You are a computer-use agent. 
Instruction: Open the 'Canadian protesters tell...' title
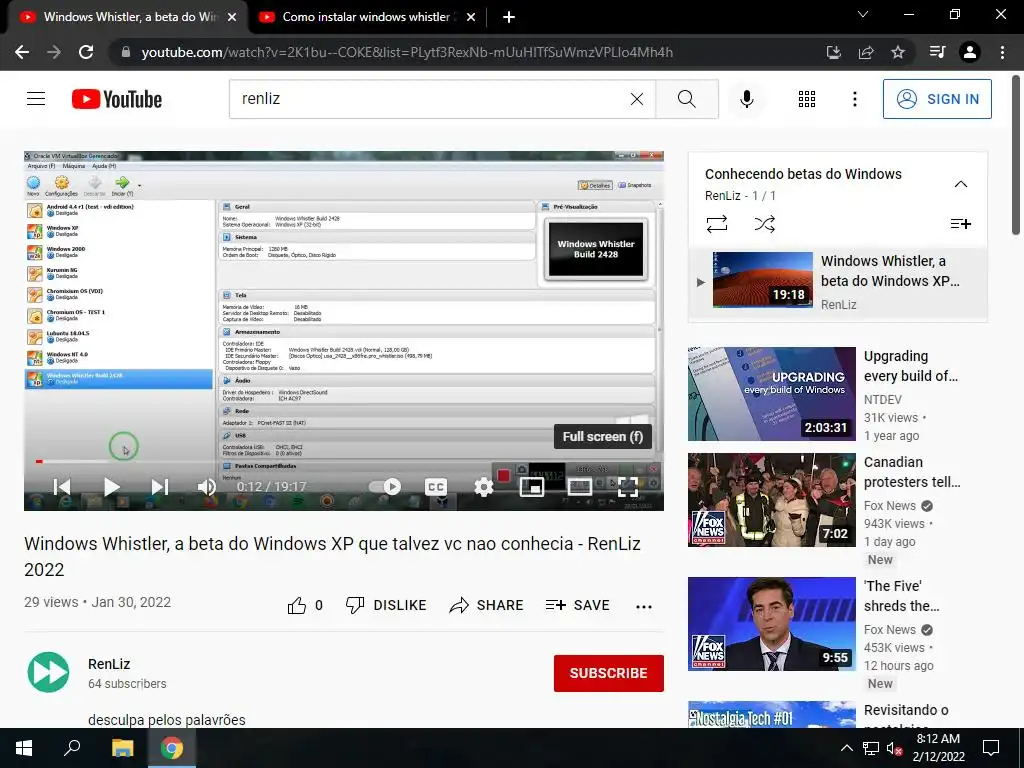[912, 472]
